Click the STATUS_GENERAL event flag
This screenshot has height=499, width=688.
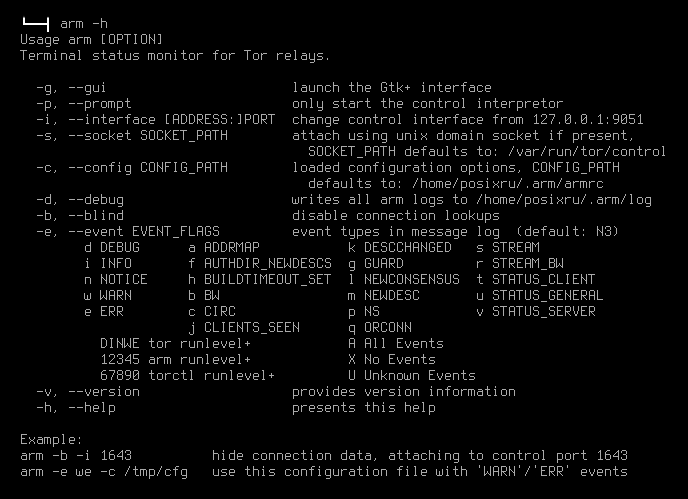click(x=540, y=295)
